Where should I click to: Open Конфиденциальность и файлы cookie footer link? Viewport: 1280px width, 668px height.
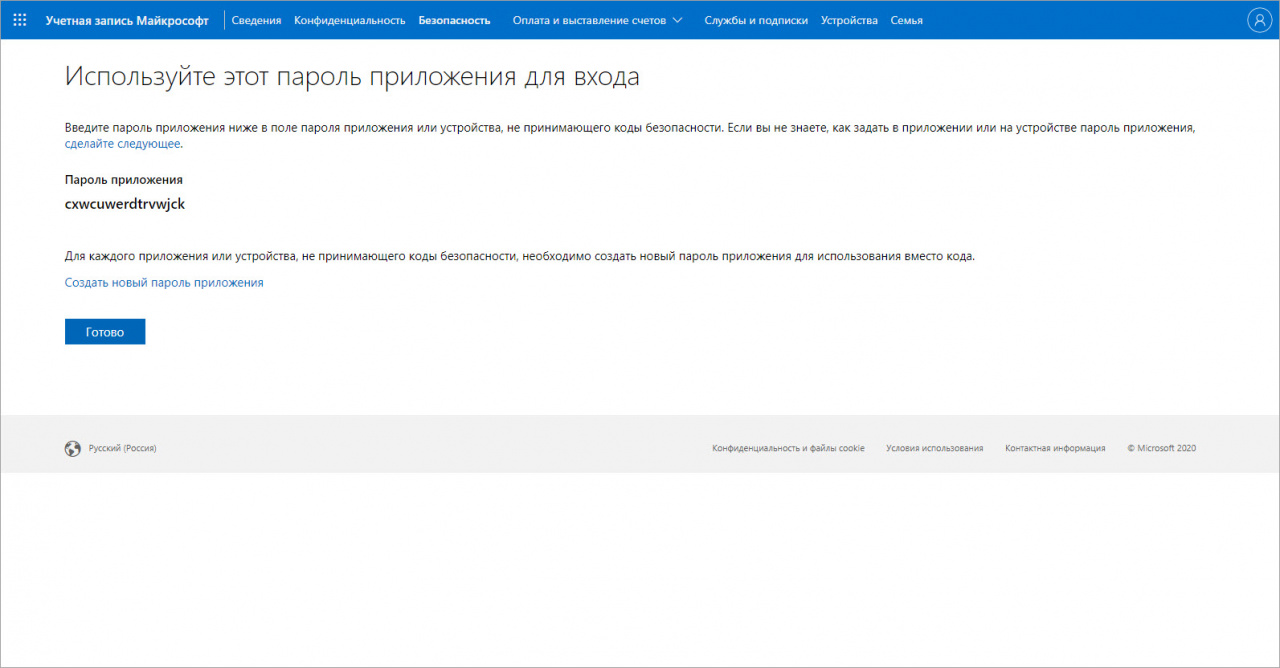tap(788, 449)
